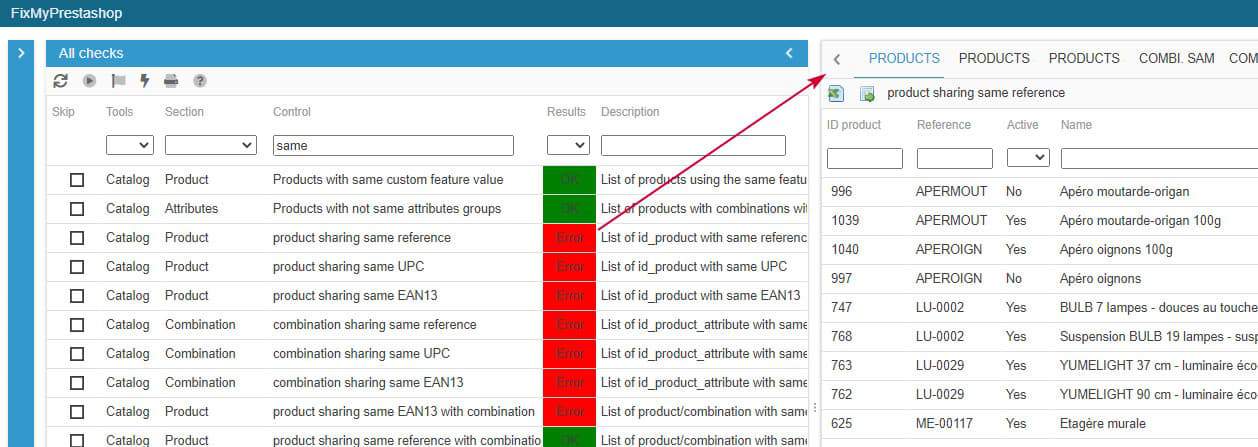Open the Section filter dropdown
This screenshot has width=1258, height=447.
point(210,146)
